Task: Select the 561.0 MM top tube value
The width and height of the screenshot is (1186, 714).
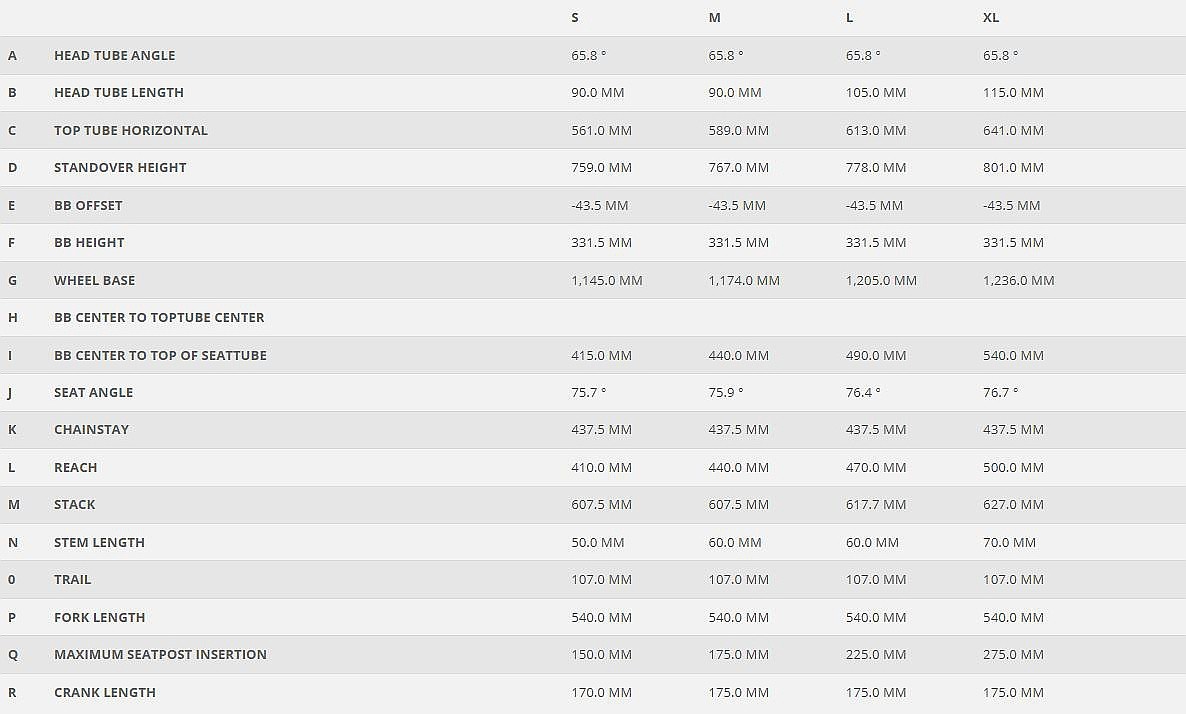Action: pos(601,131)
